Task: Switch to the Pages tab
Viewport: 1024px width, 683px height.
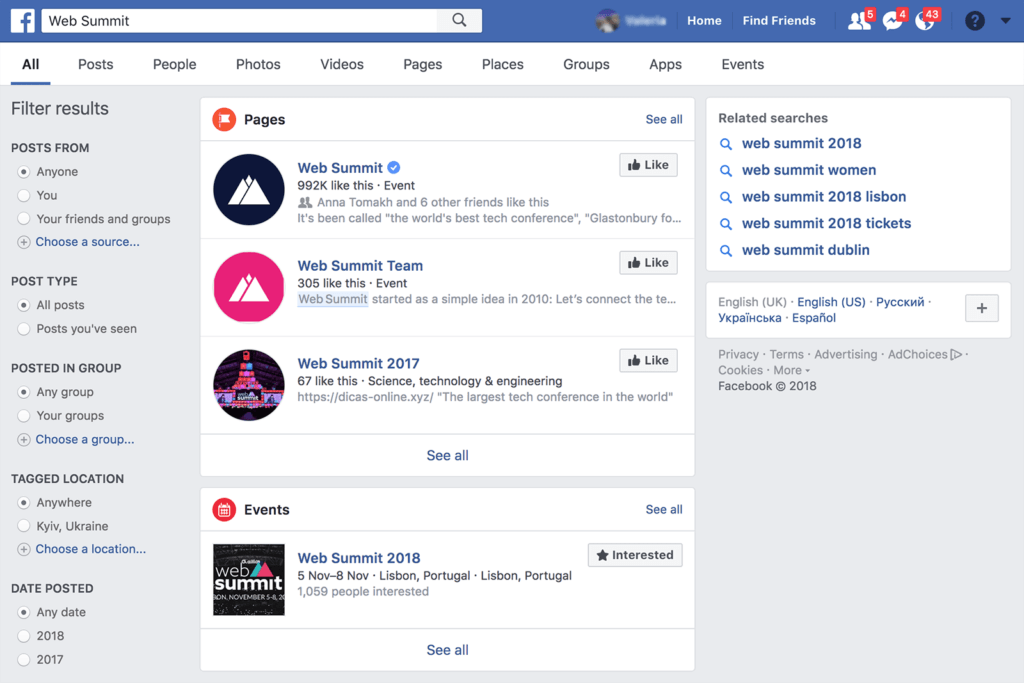Action: tap(423, 64)
